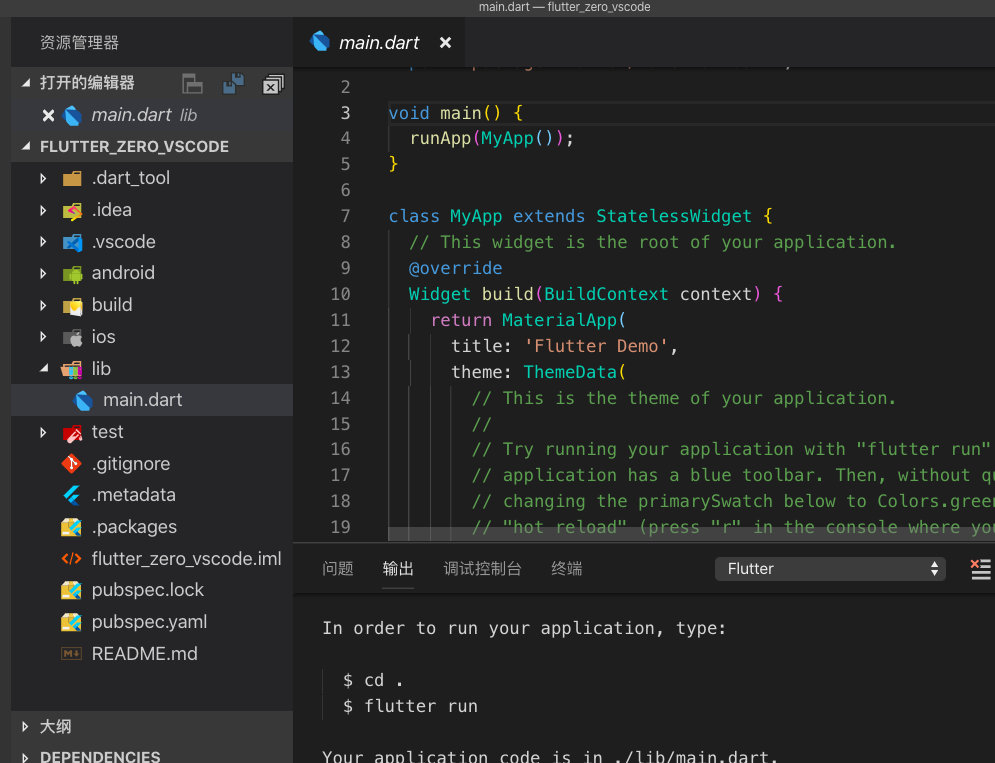Click '$ flutter run' in the output
Screen dimensions: 995x763
tap(410, 707)
